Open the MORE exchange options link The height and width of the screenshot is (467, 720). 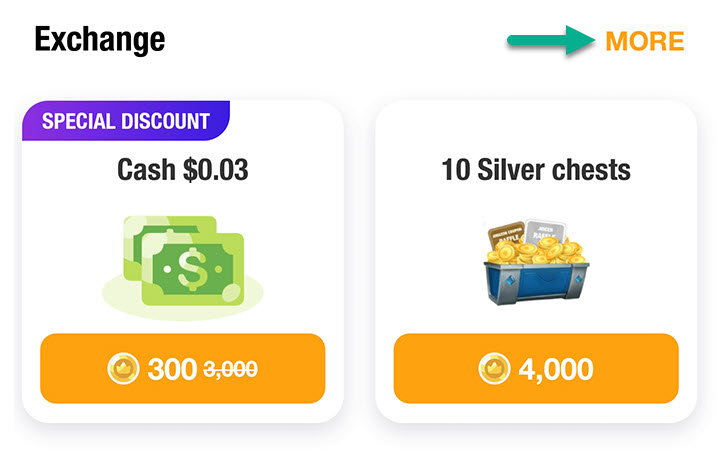coord(644,41)
